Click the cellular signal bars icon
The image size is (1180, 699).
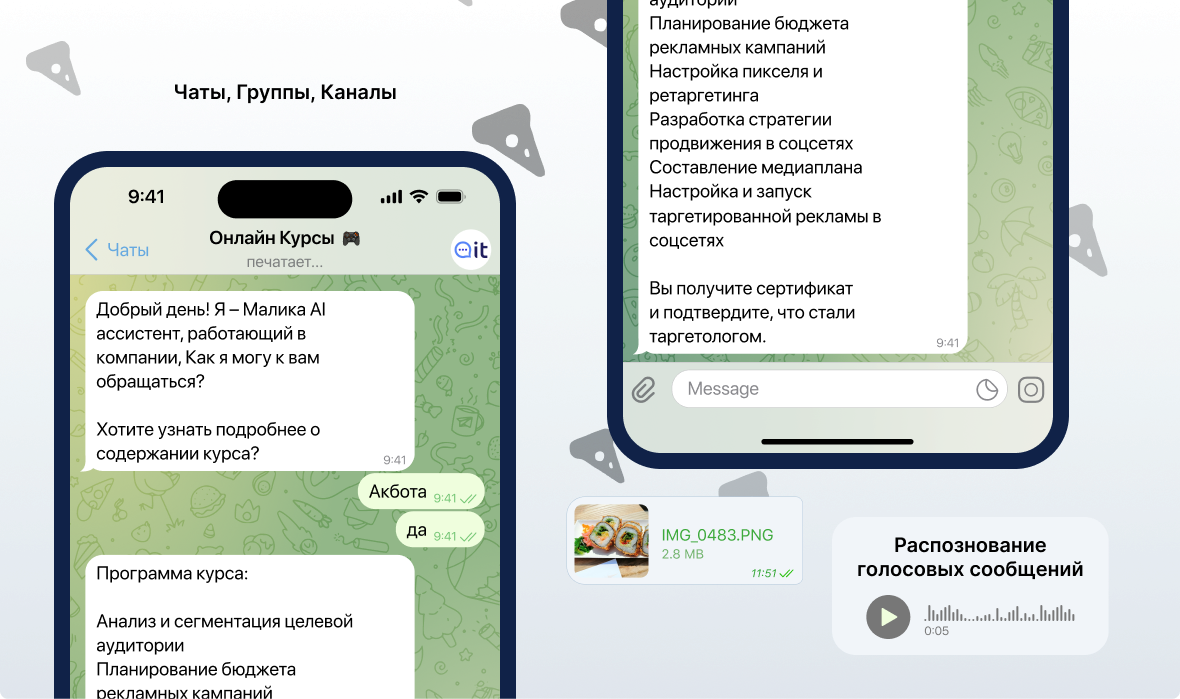[x=391, y=197]
